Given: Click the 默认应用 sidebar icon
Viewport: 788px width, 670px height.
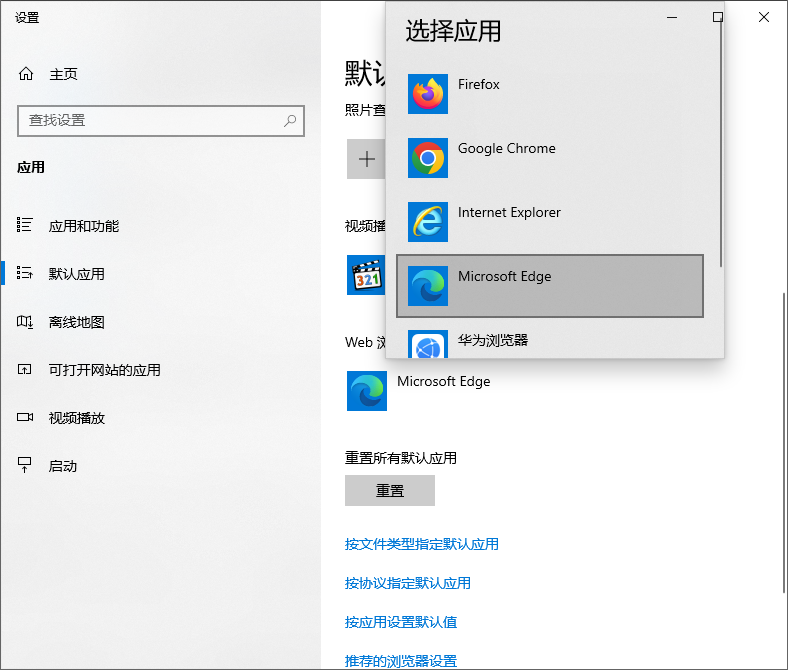Looking at the screenshot, I should pos(25,273).
